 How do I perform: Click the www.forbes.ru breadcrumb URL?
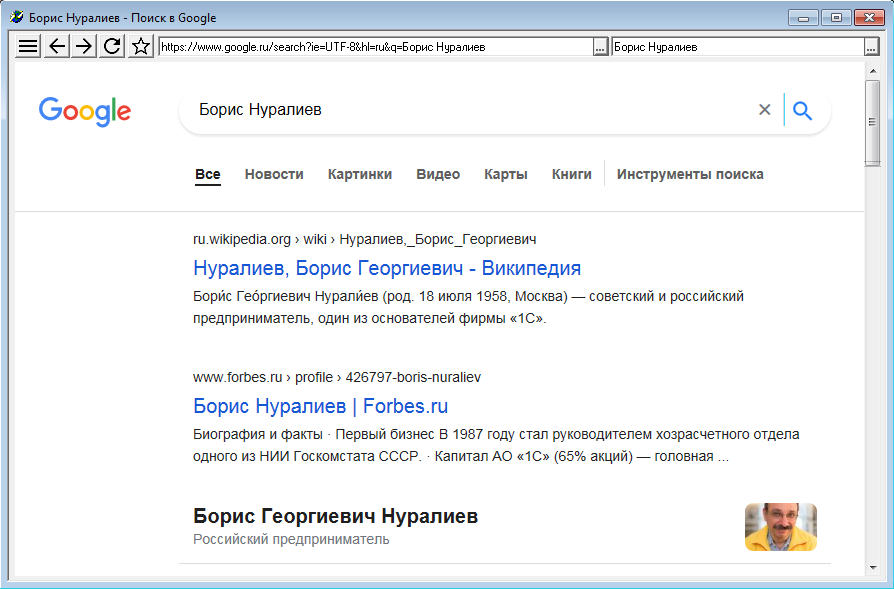tap(337, 377)
